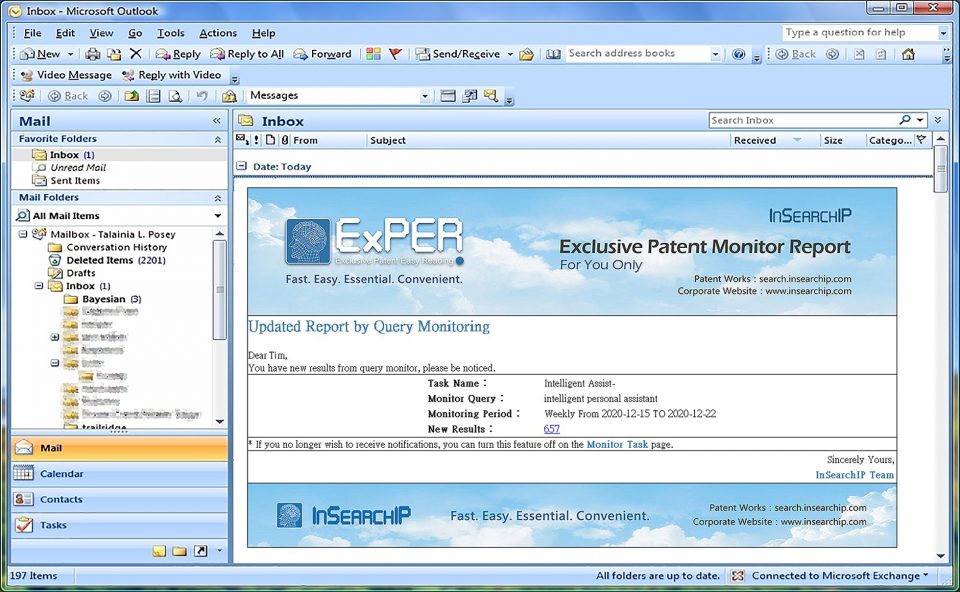Click the blue Help question mark icon

click(739, 54)
